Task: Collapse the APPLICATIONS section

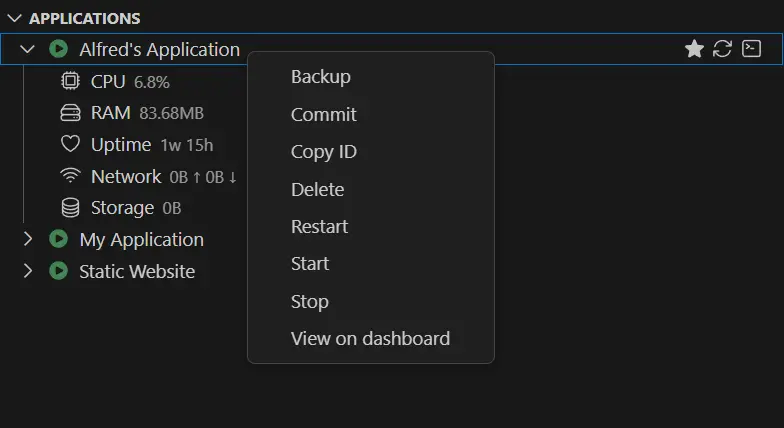Action: coord(14,18)
